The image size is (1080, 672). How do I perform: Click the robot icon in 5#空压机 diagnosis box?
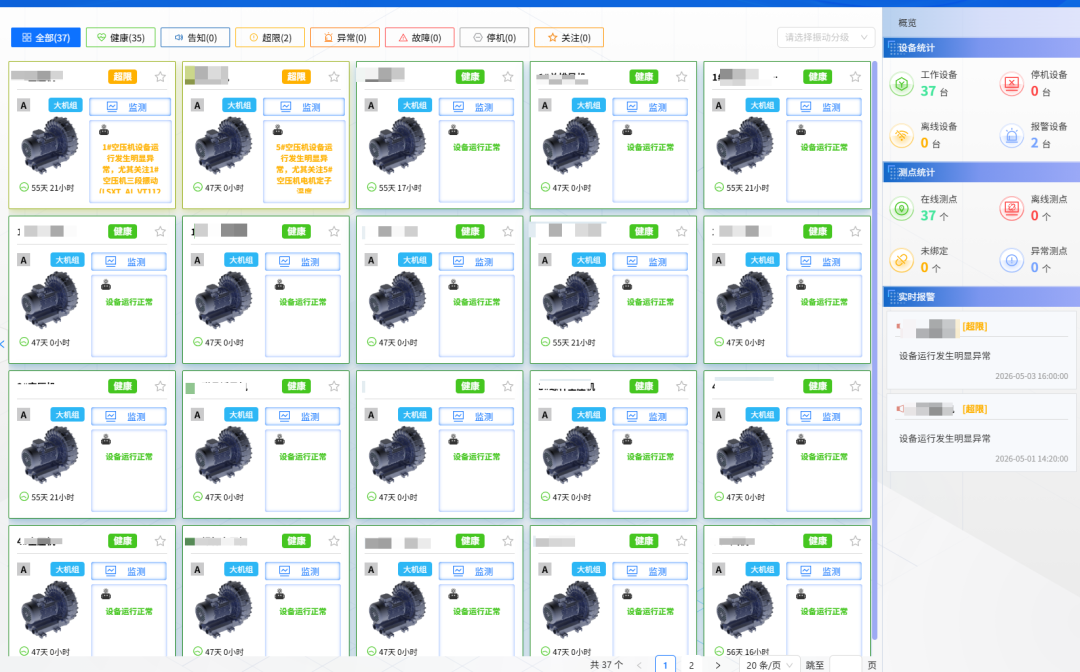278,130
